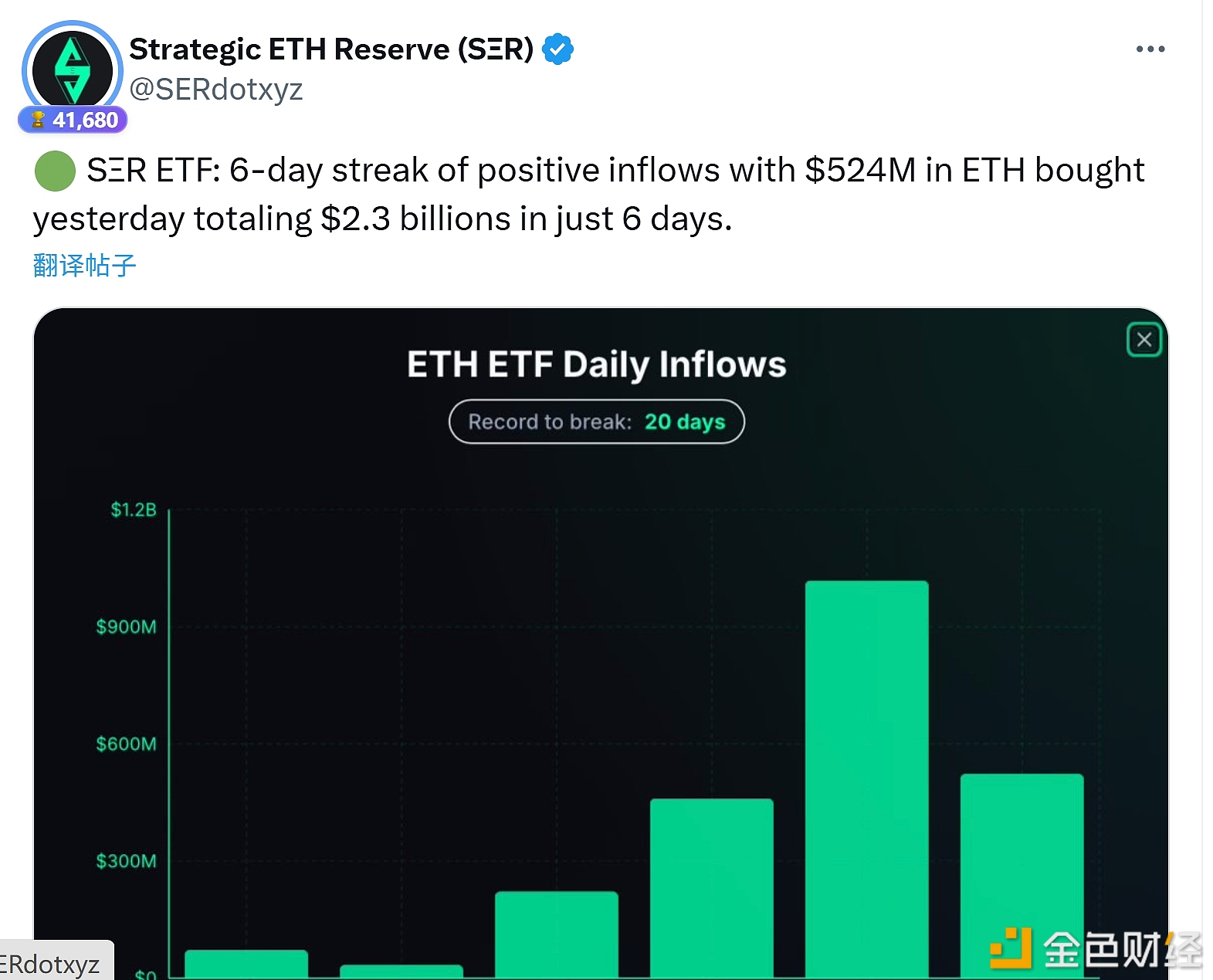Open the three-dot more options menu
Image resolution: width=1213 pixels, height=980 pixels.
pos(1150,49)
